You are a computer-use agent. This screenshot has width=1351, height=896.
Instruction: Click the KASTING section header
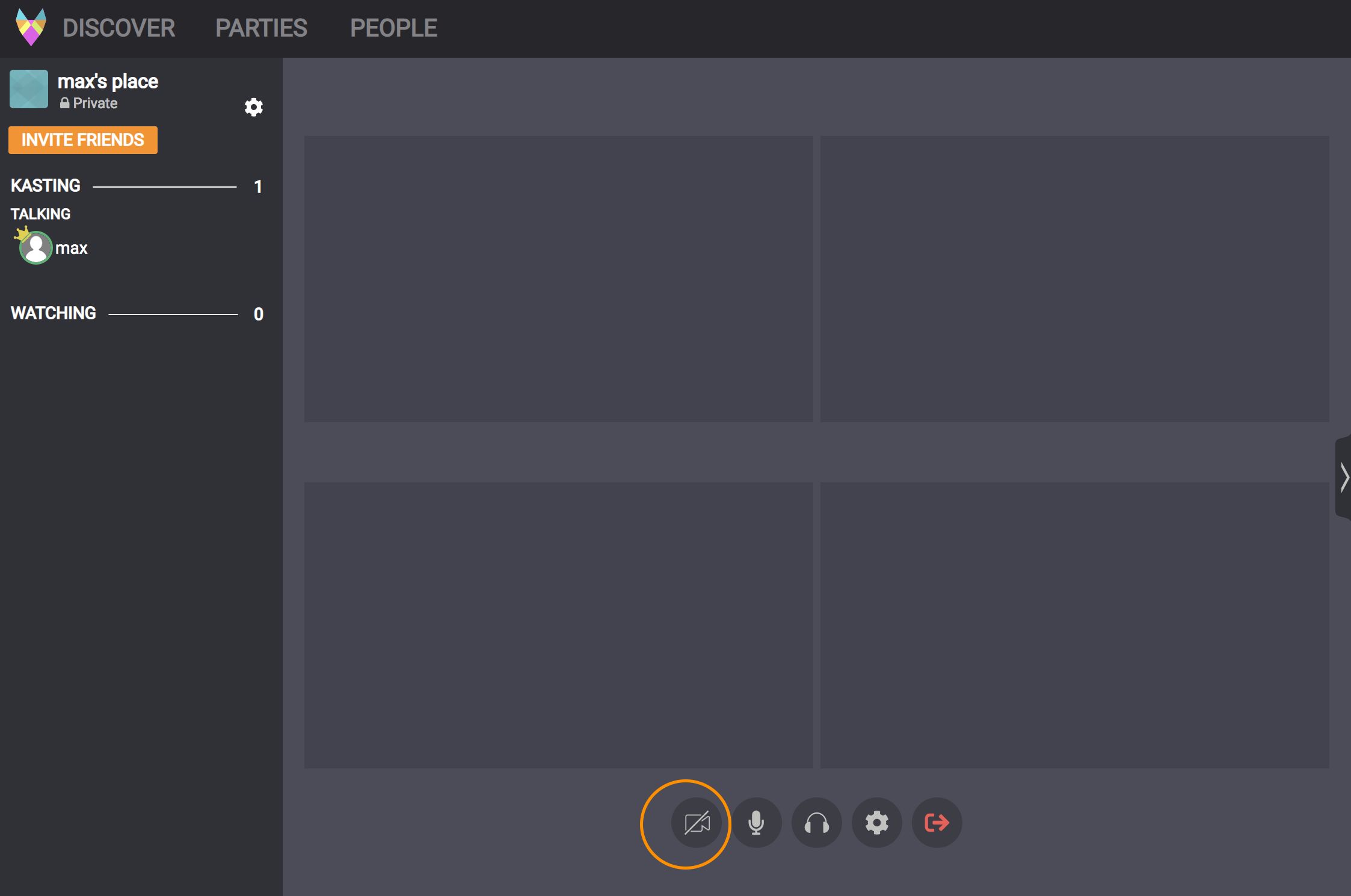click(x=46, y=186)
